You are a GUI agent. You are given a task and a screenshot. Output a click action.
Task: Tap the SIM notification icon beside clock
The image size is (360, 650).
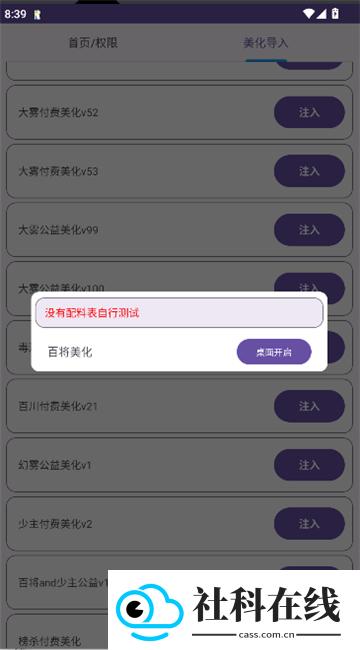click(37, 15)
